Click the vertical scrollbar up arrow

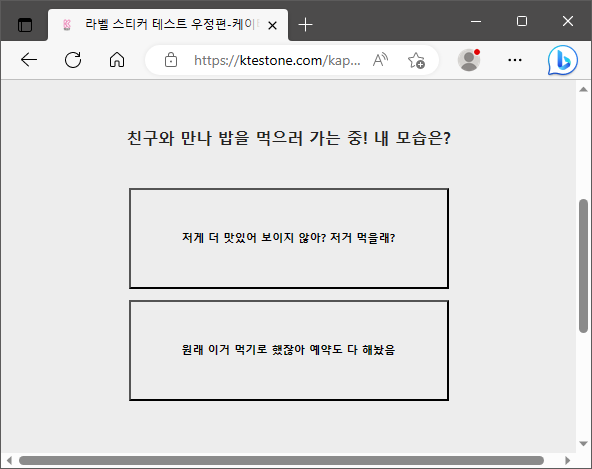pyautogui.click(x=583, y=89)
